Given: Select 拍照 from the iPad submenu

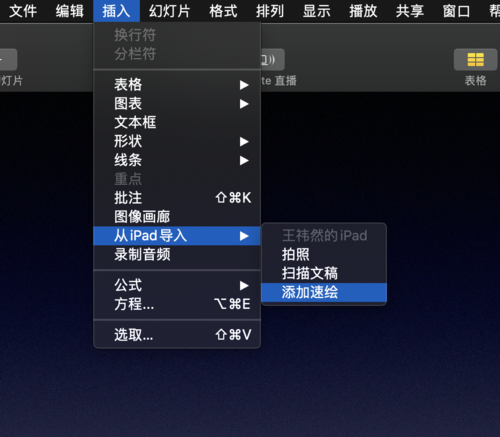Looking at the screenshot, I should [x=324, y=255].
